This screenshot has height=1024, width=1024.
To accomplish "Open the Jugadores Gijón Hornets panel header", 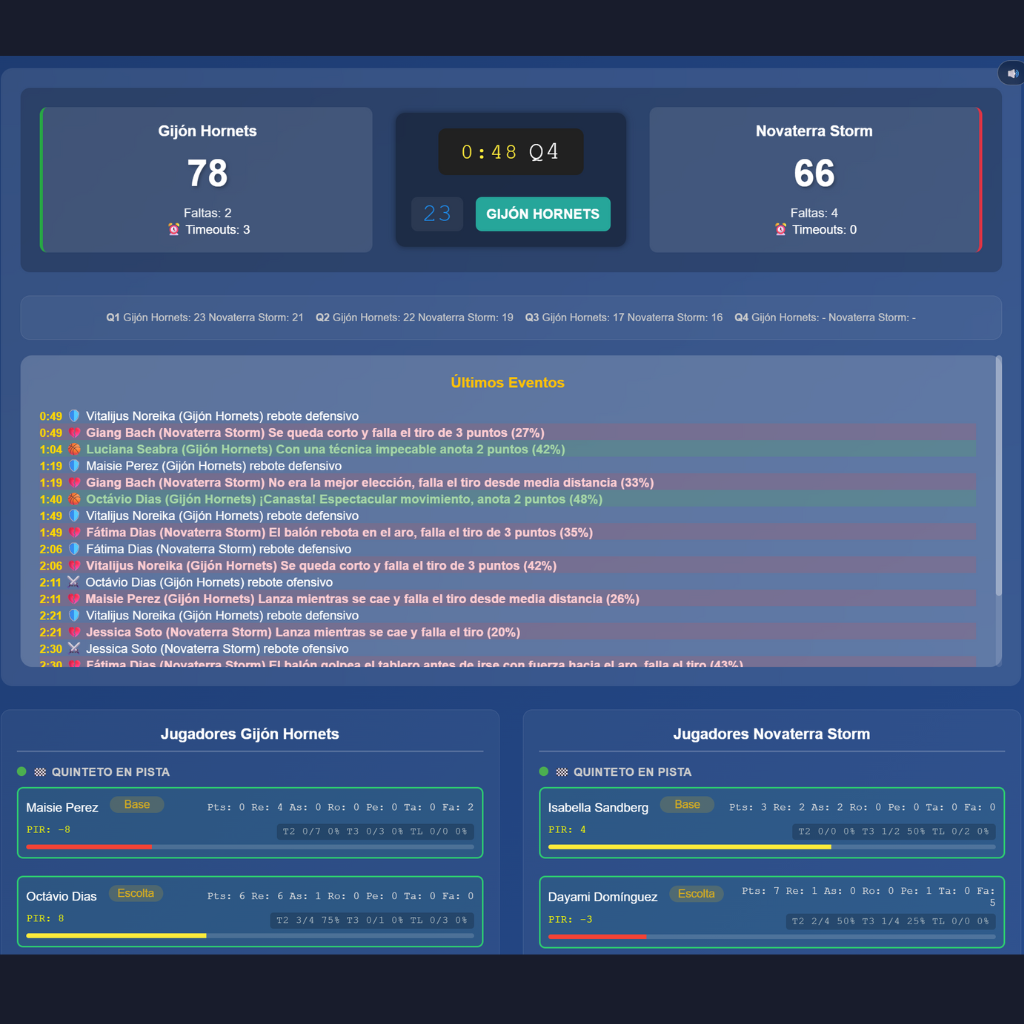I will (x=250, y=734).
